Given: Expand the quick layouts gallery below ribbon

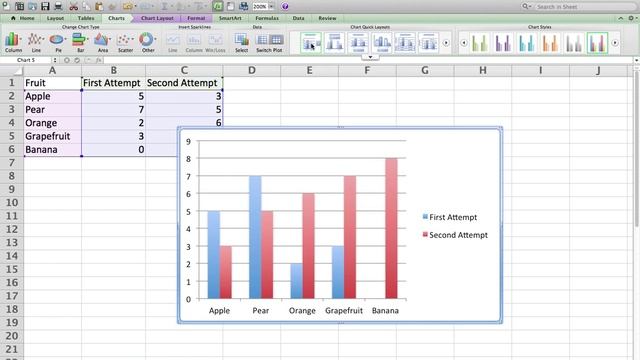Looking at the screenshot, I should pos(370,57).
